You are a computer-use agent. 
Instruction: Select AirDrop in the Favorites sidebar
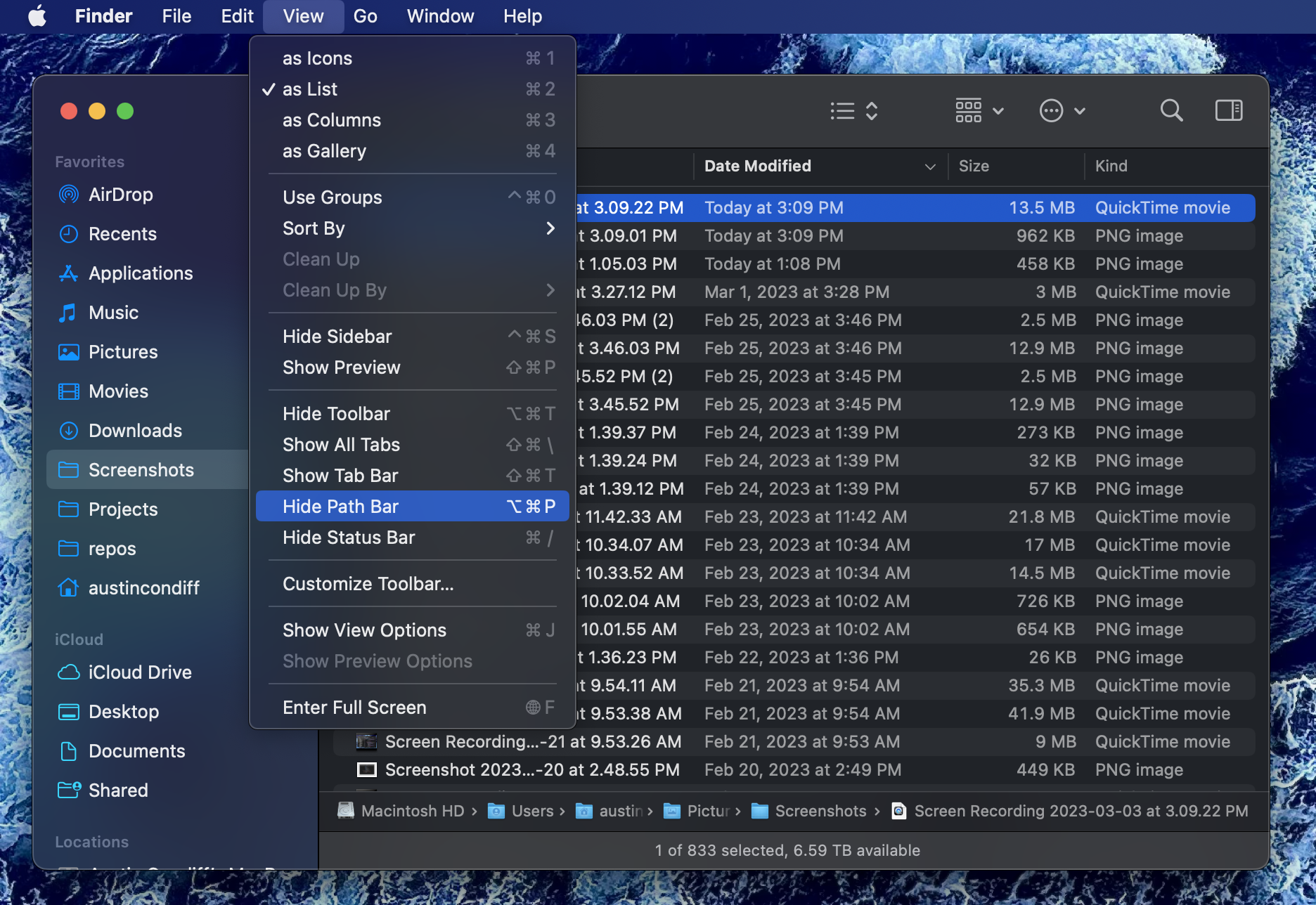[x=121, y=195]
